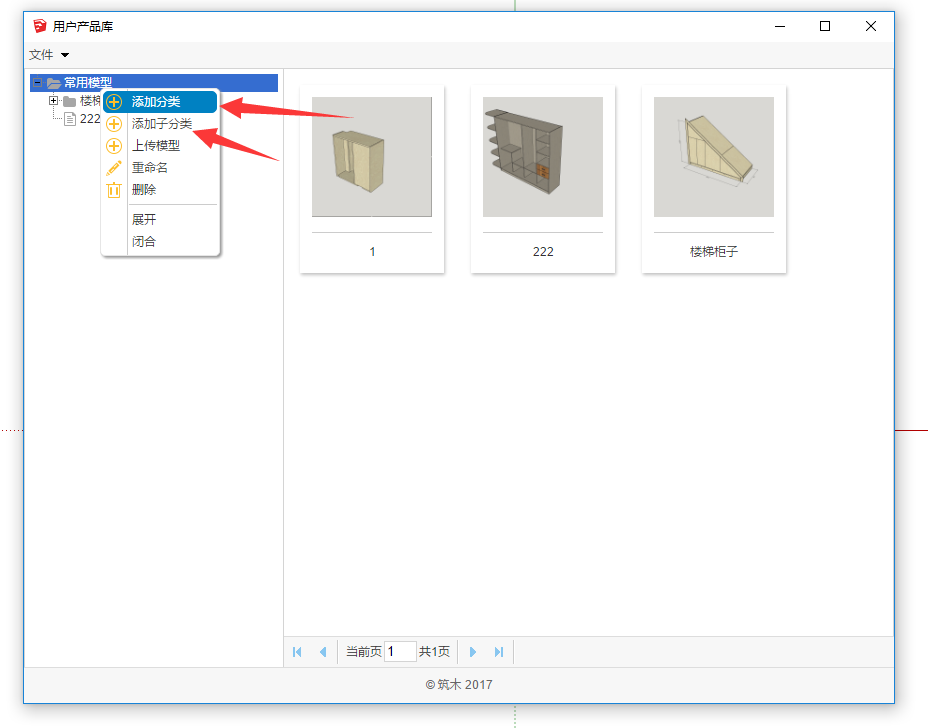This screenshot has width=928, height=728.
Task: Go to the first page
Action: 297,652
